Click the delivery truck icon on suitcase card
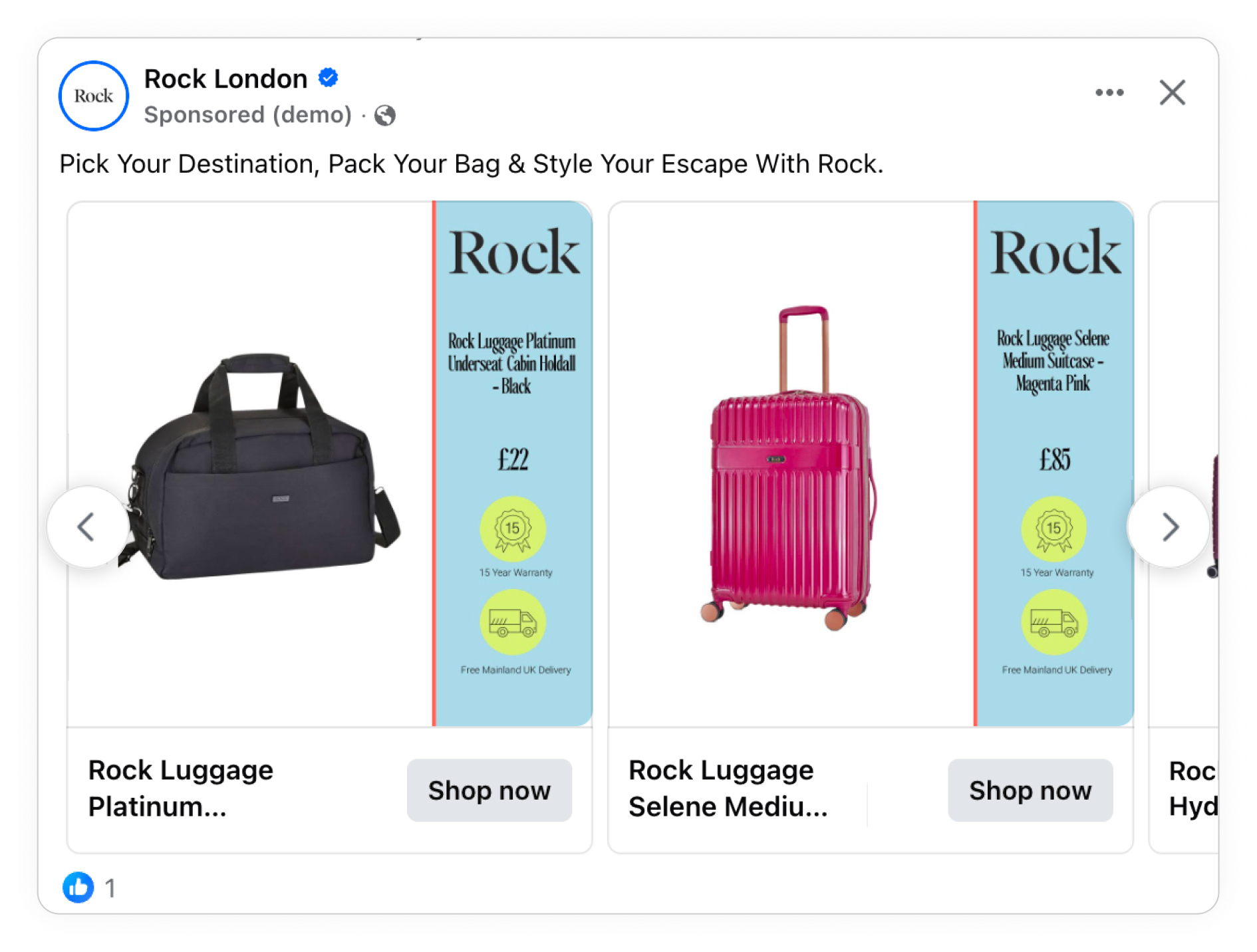 pos(1054,622)
